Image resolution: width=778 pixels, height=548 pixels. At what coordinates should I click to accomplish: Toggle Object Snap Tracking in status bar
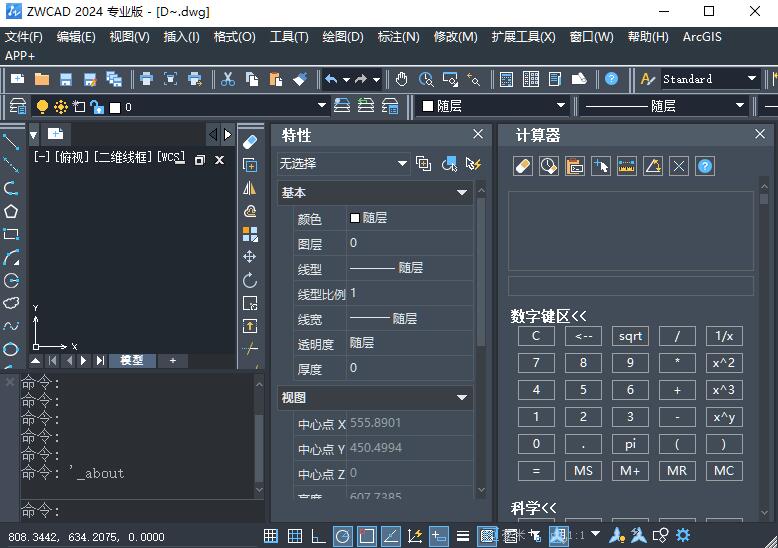click(x=390, y=536)
